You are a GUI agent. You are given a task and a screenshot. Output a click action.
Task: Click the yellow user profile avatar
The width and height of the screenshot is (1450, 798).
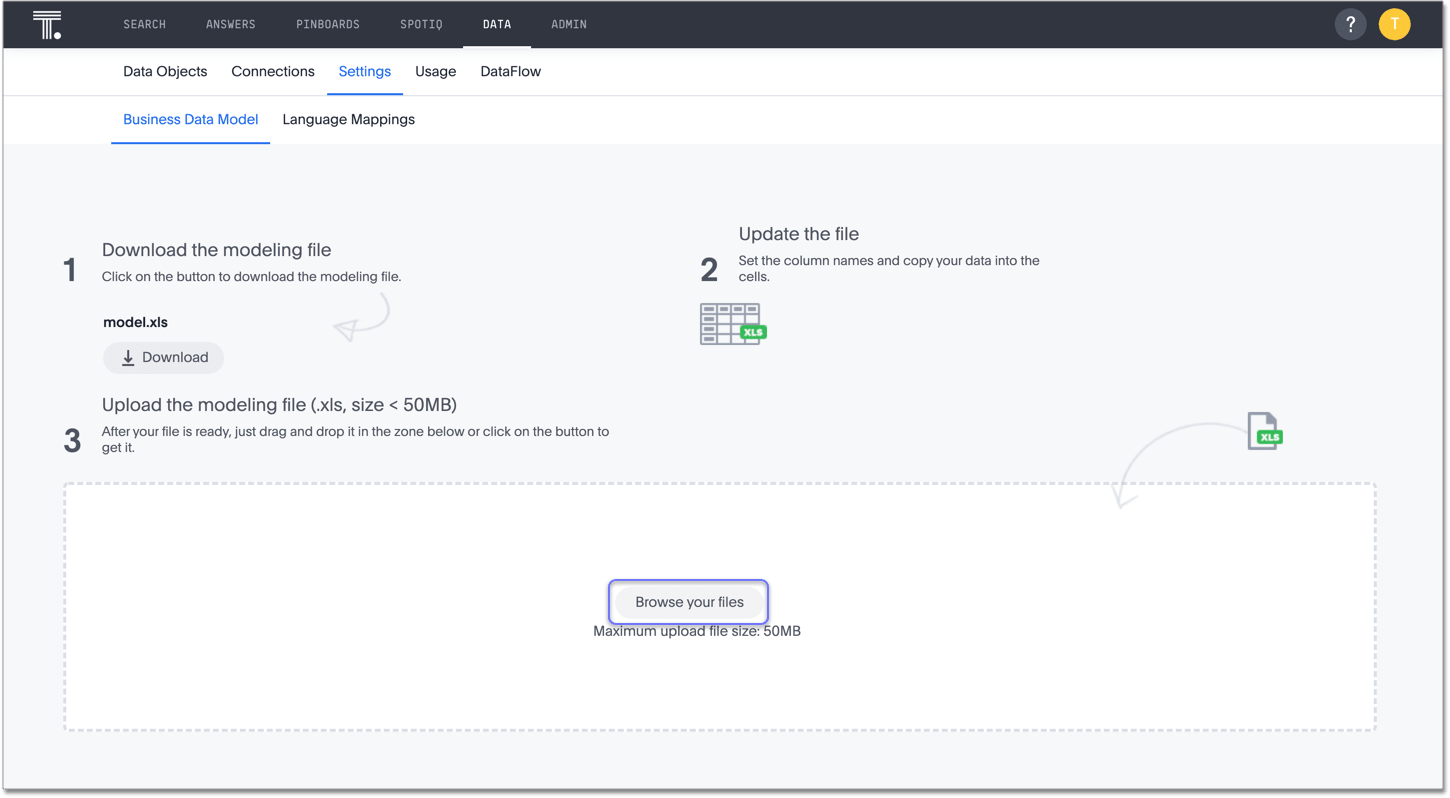click(x=1394, y=25)
